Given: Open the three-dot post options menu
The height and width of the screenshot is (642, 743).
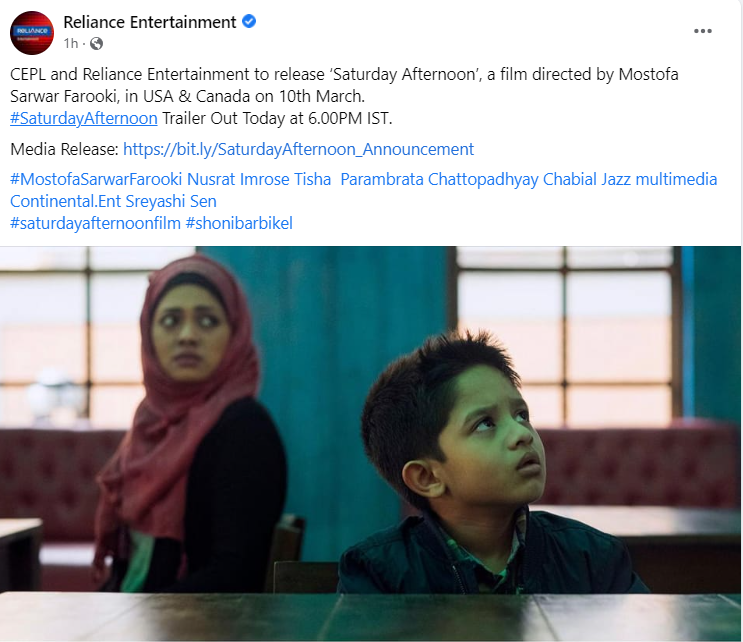Looking at the screenshot, I should tap(703, 31).
